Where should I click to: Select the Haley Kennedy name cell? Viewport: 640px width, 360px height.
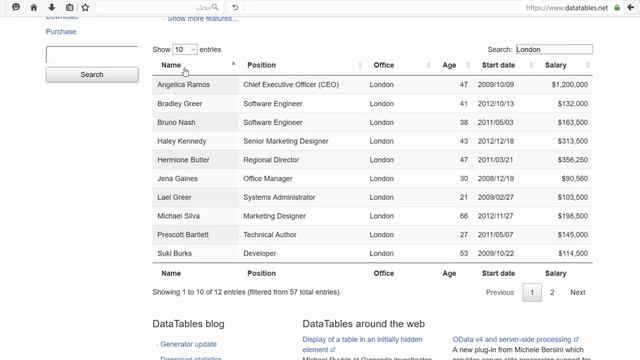(x=195, y=141)
